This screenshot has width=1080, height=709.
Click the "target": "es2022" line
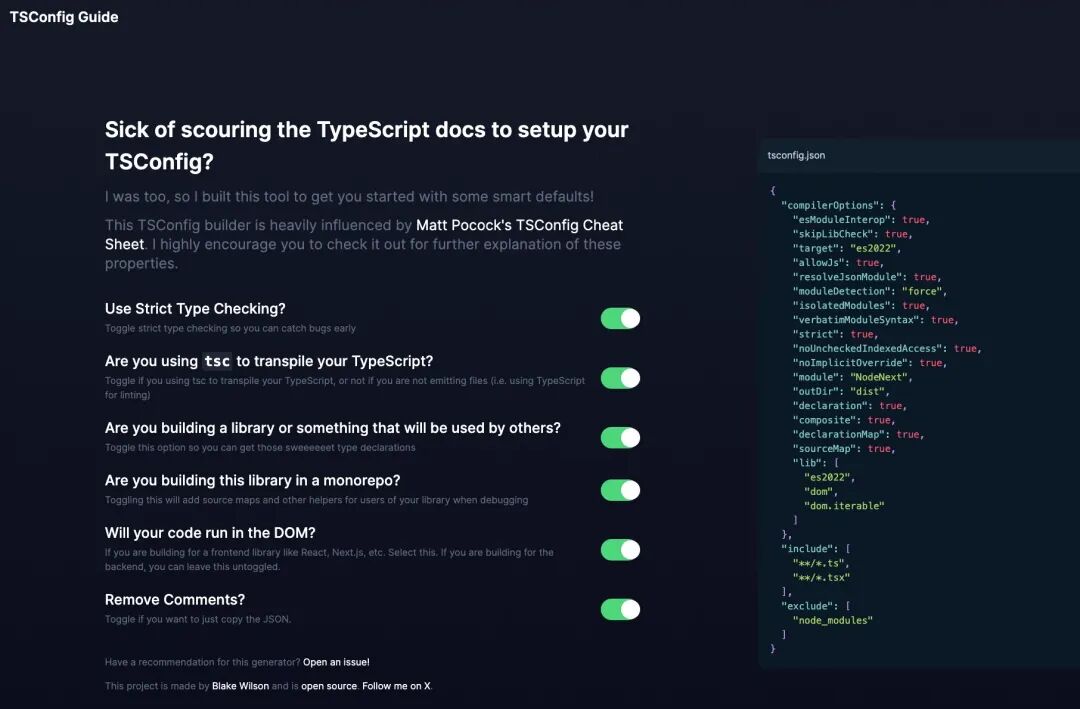click(x=847, y=248)
